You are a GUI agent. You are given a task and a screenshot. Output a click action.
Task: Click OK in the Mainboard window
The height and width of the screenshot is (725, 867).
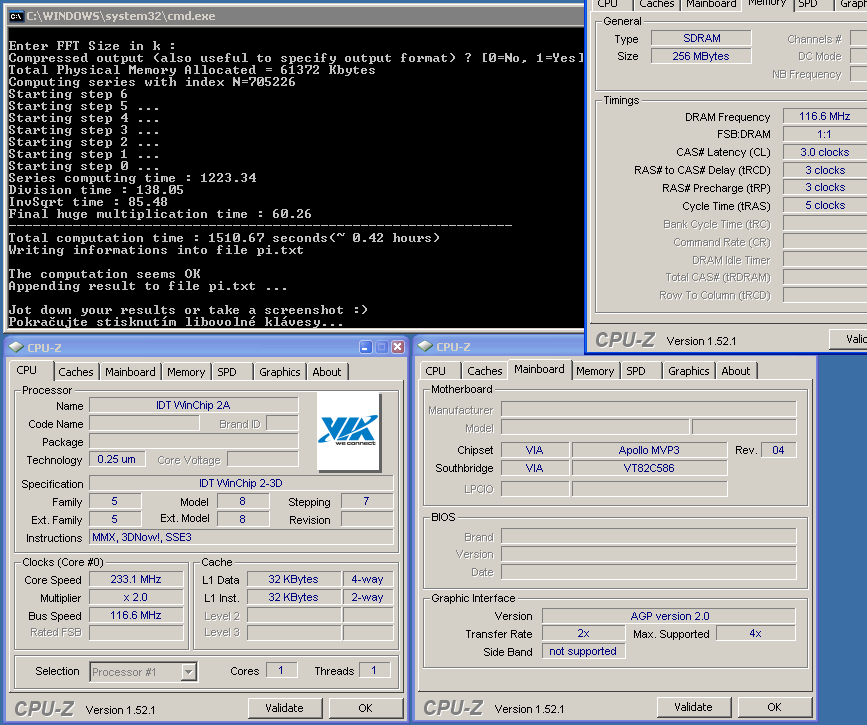(x=773, y=707)
